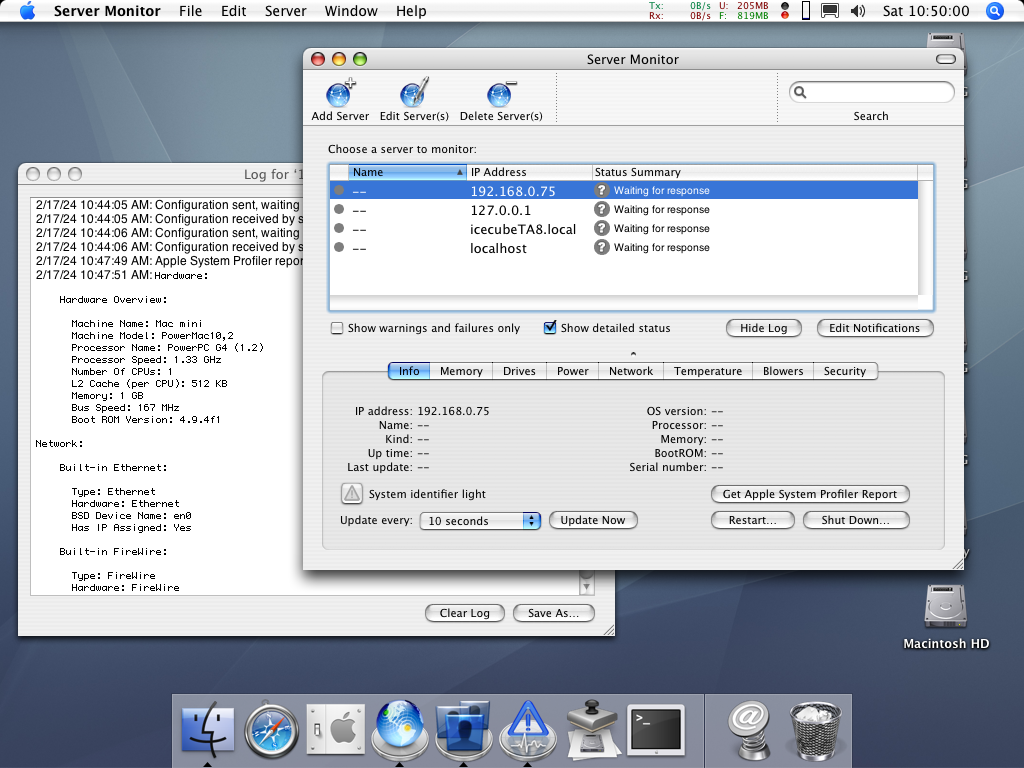Click the Add Server toolbar icon

(x=340, y=94)
